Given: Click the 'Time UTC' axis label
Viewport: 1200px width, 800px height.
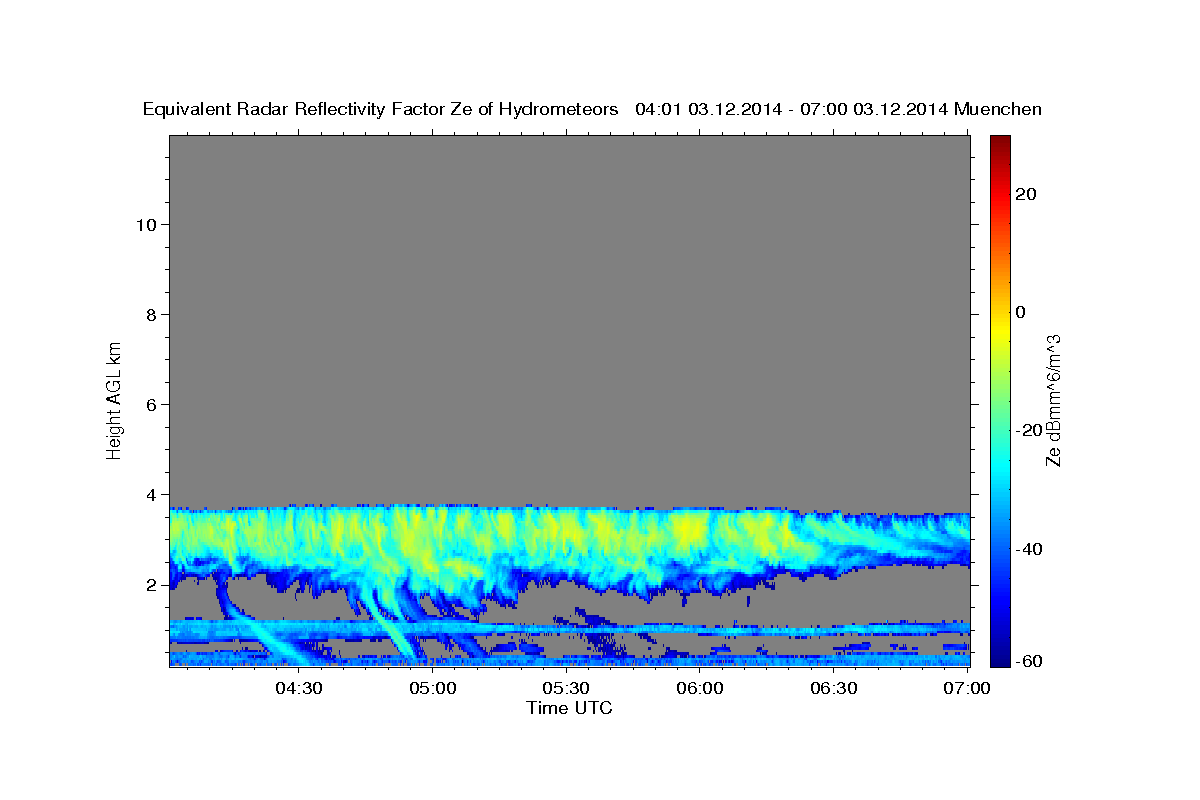Looking at the screenshot, I should coord(569,708).
